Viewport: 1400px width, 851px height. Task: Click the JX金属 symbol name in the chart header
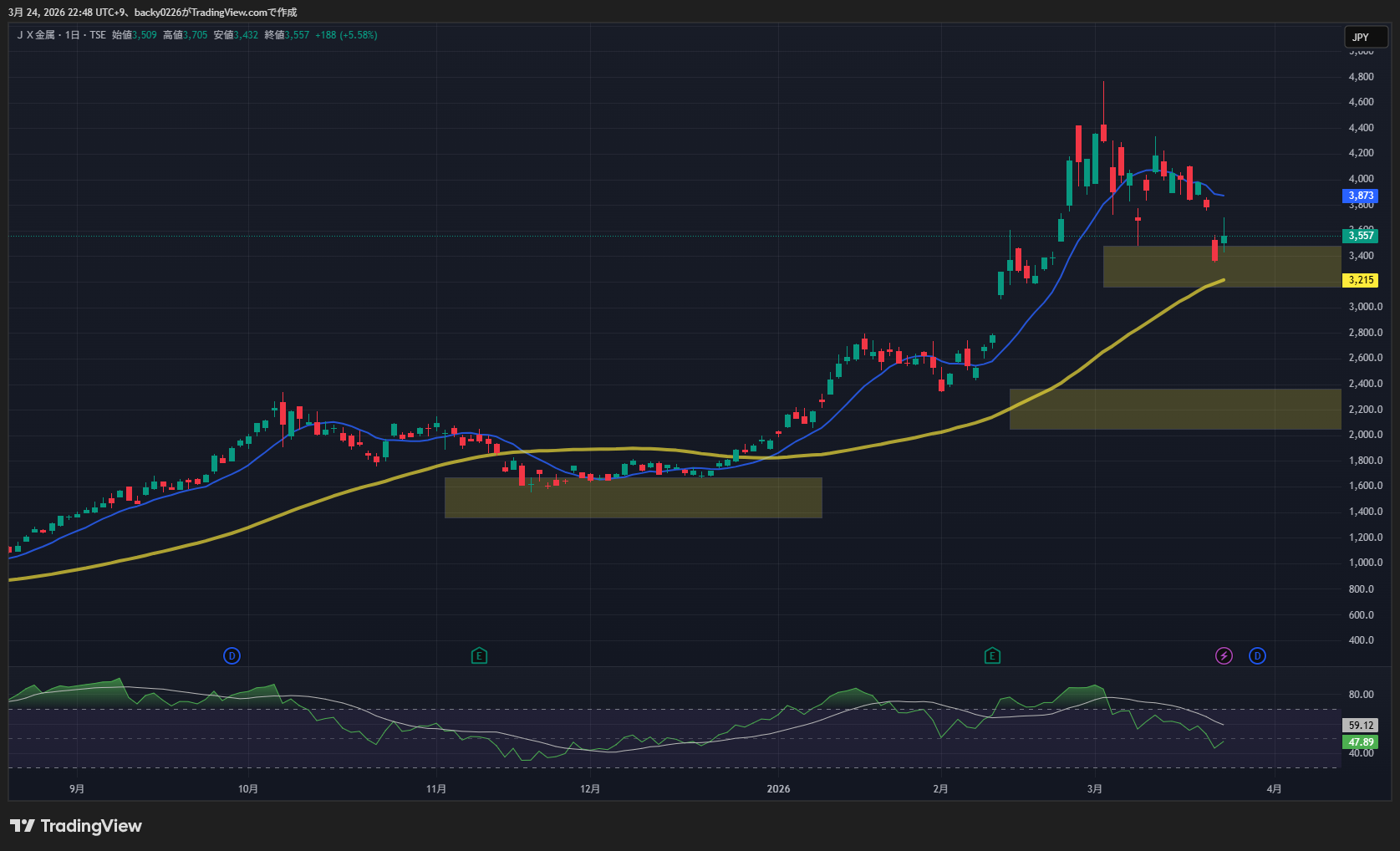(36, 35)
